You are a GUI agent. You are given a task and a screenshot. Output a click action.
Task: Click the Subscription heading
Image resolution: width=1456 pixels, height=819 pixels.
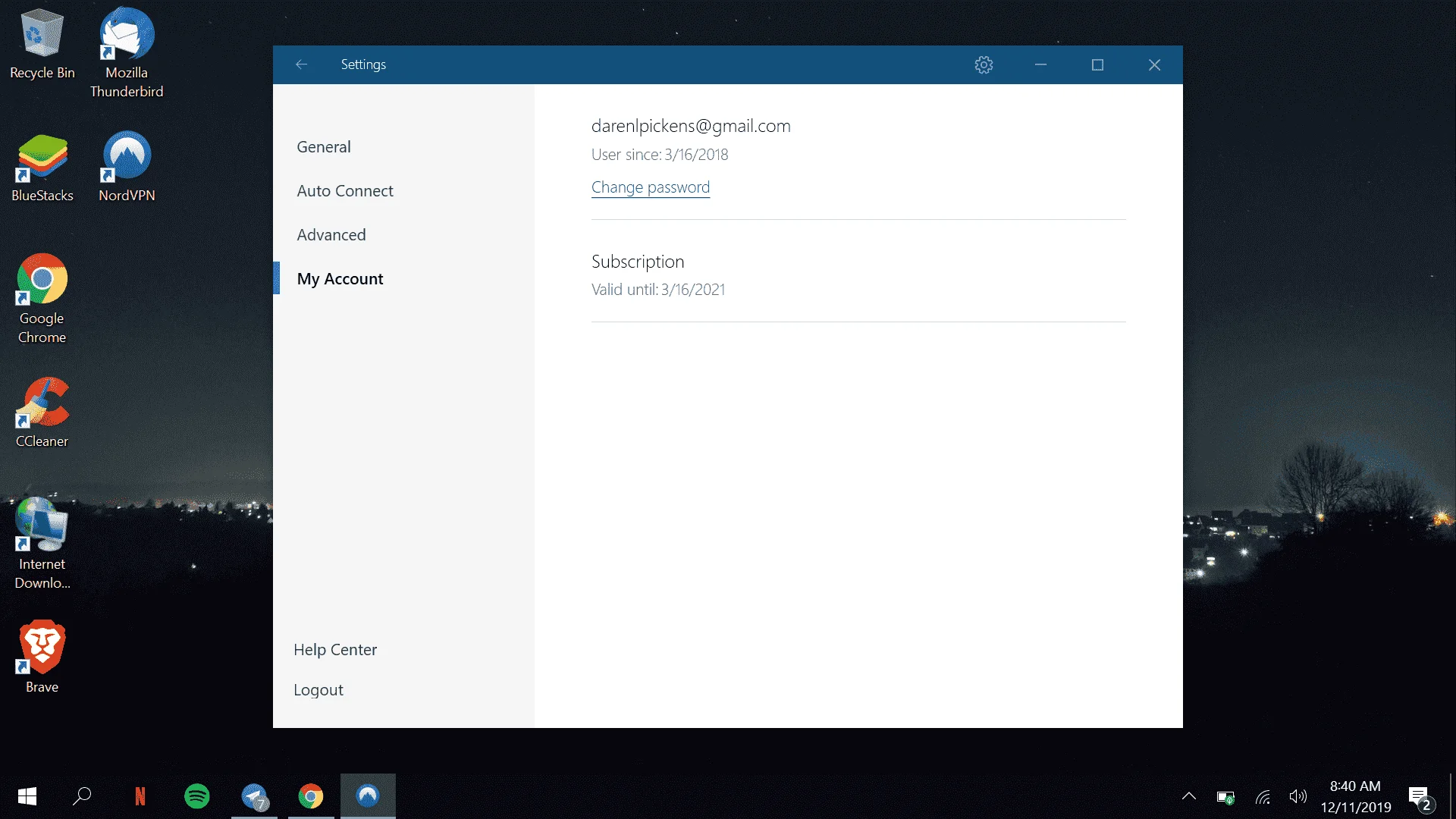tap(638, 262)
